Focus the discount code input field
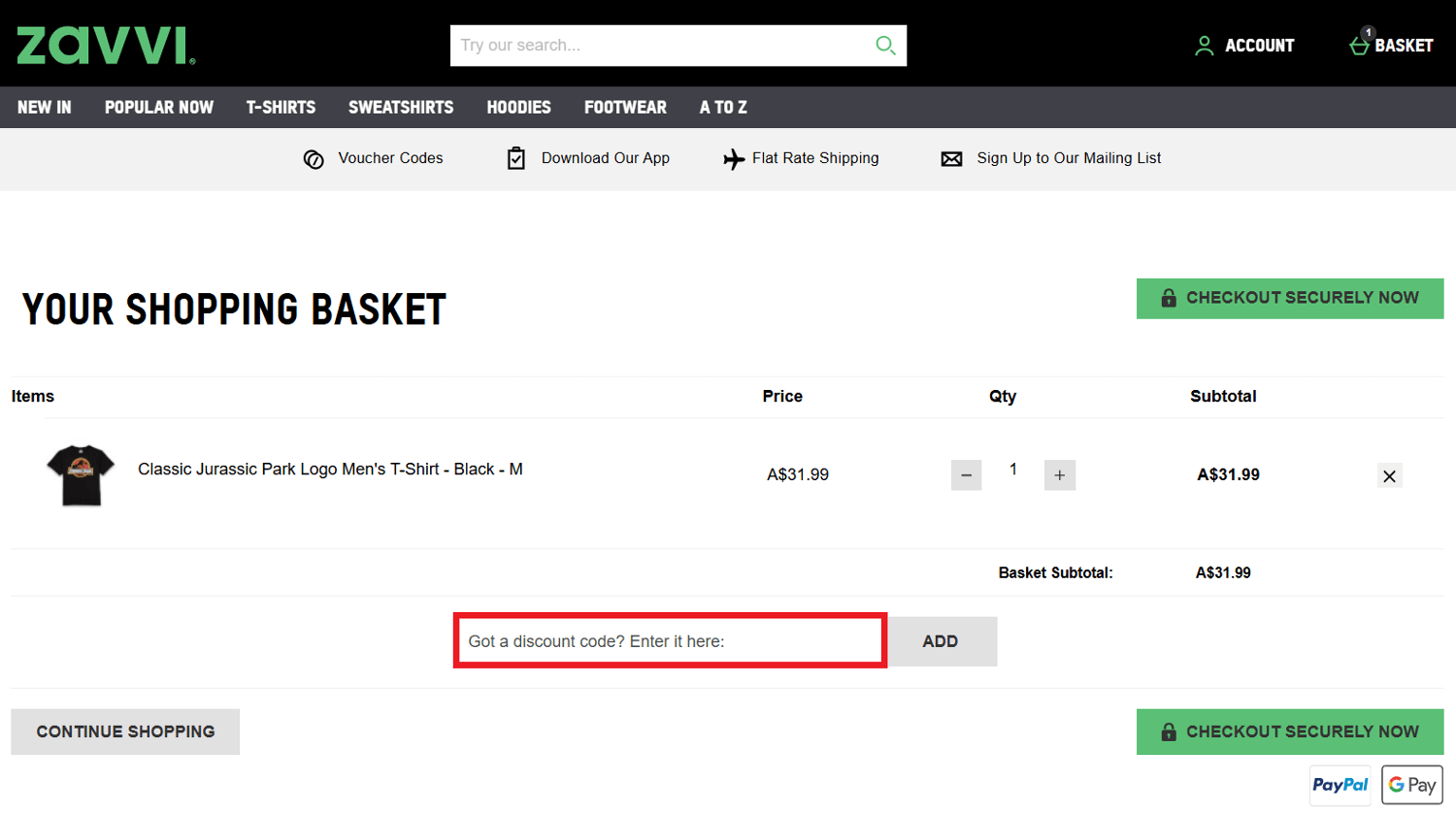 point(670,641)
